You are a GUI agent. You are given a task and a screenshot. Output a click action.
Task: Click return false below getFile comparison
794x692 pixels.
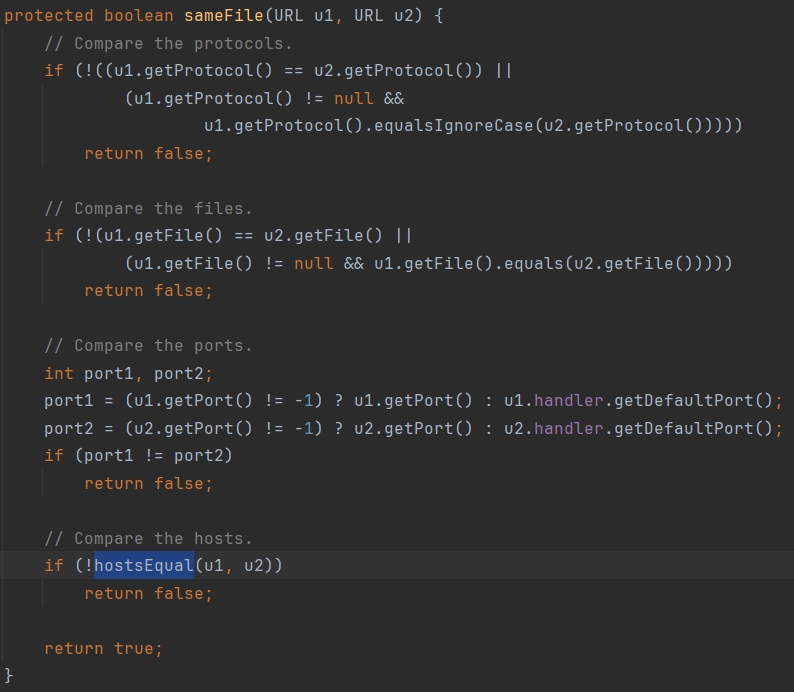pyautogui.click(x=148, y=291)
